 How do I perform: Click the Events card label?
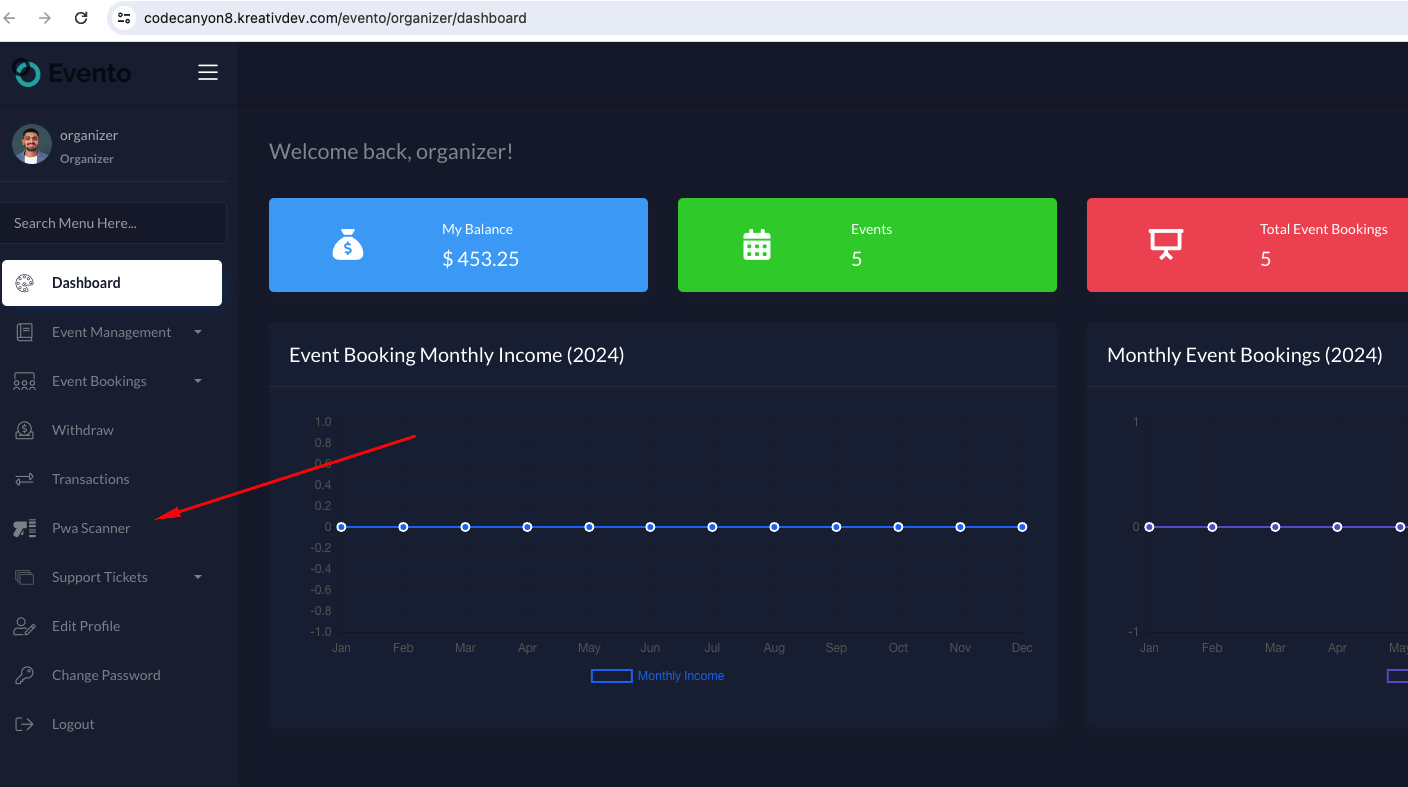(x=872, y=229)
